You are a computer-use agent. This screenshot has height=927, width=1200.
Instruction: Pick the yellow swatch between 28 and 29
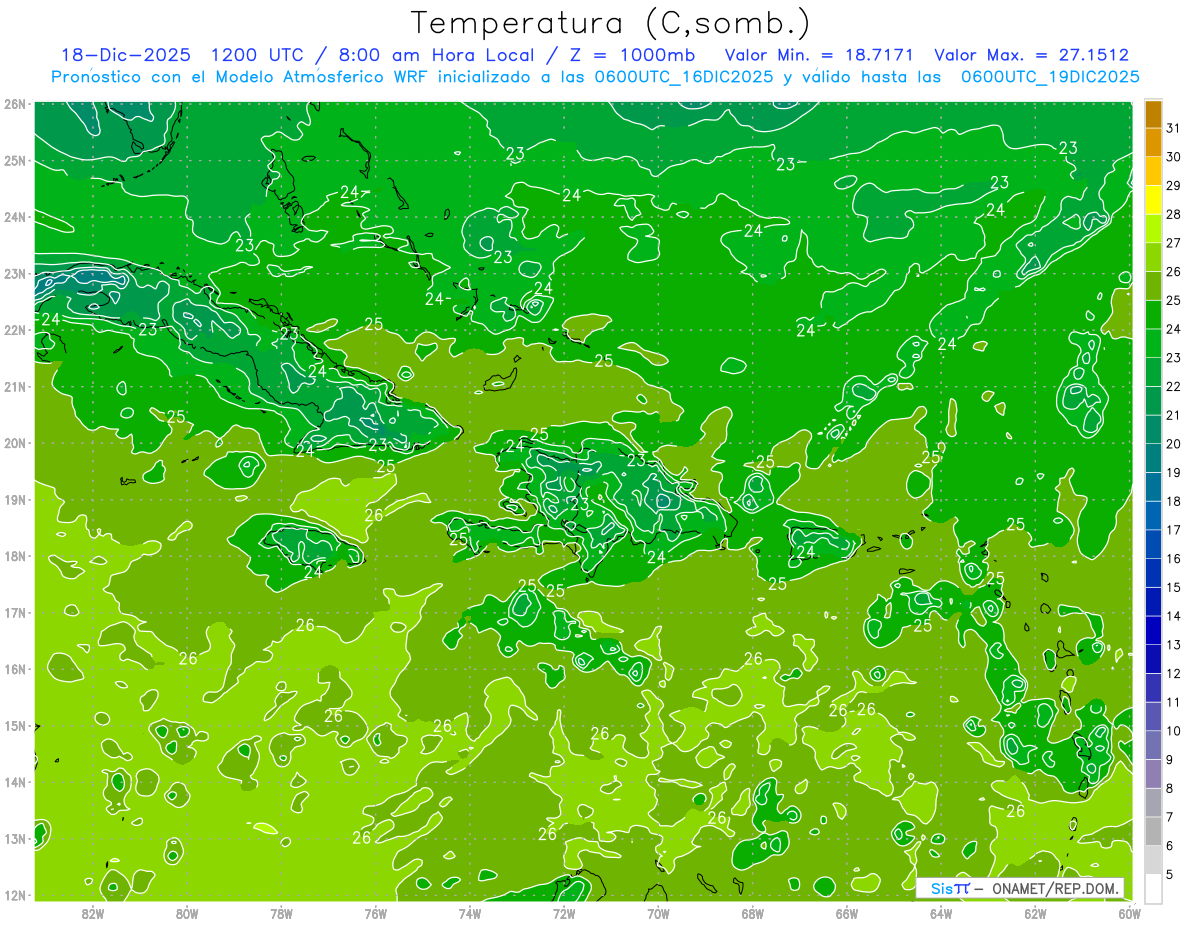(x=1154, y=200)
